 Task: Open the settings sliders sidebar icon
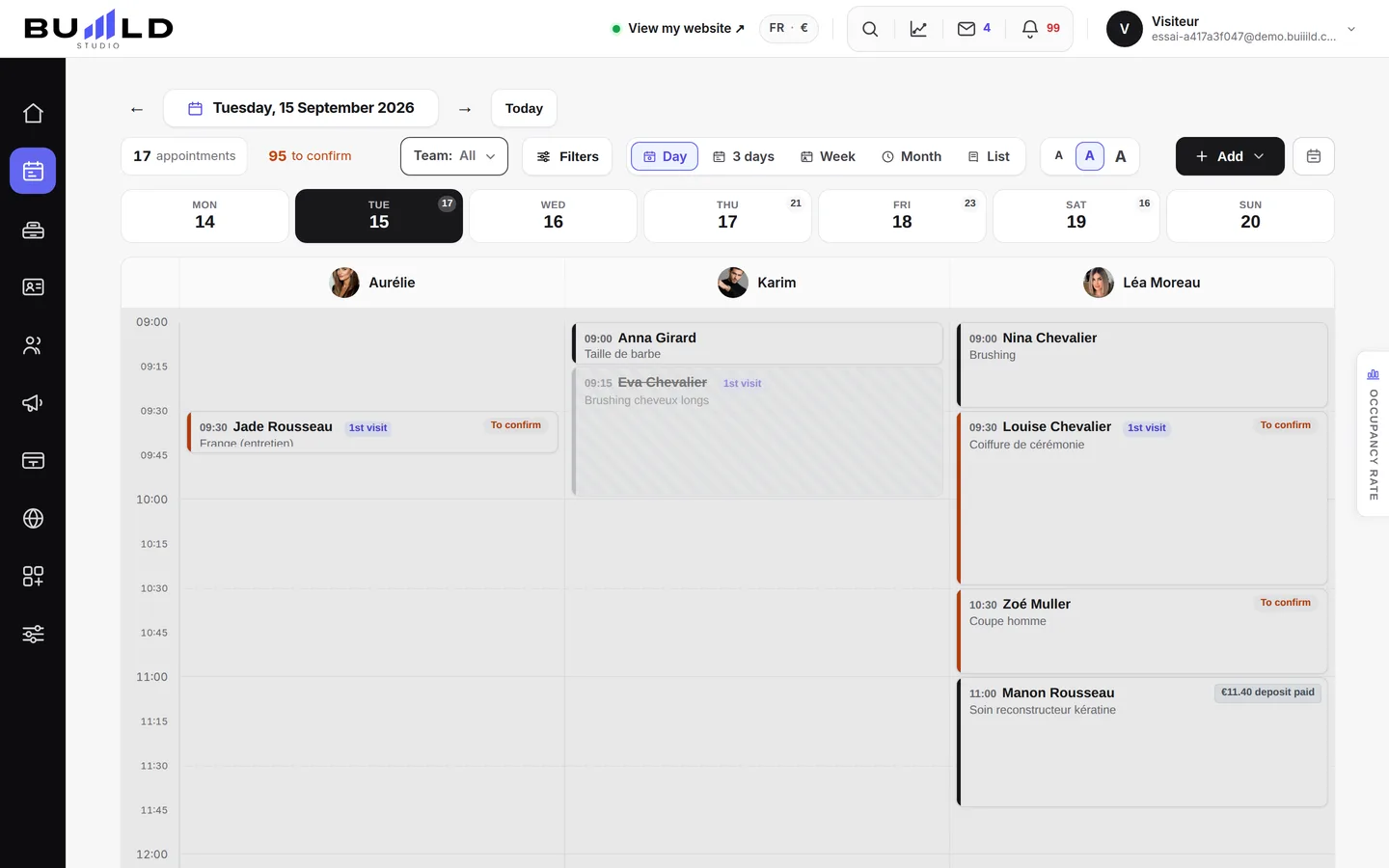(33, 635)
